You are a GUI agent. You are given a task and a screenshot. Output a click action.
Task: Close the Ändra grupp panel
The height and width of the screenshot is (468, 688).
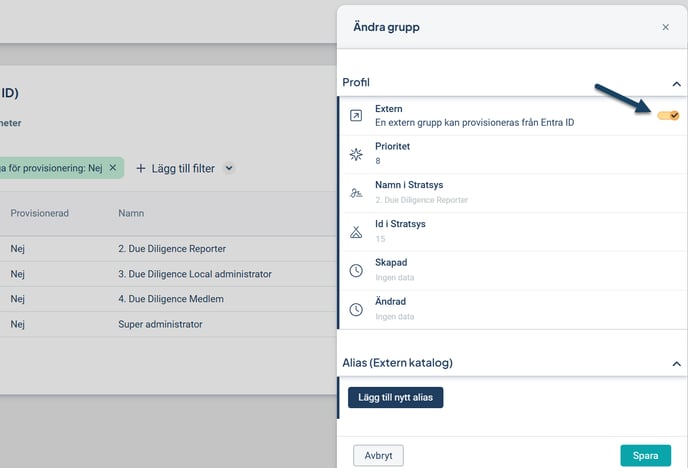point(665,27)
